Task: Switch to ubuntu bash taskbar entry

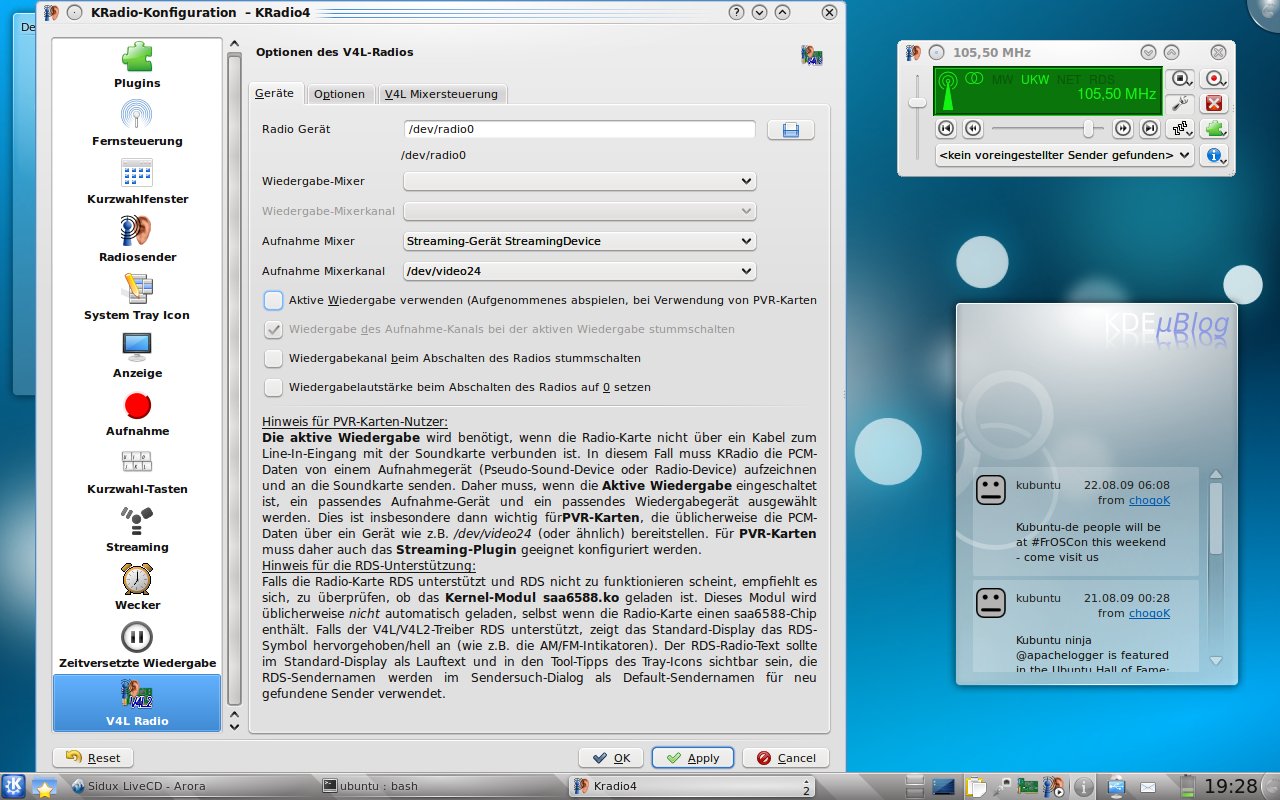Action: coord(440,786)
